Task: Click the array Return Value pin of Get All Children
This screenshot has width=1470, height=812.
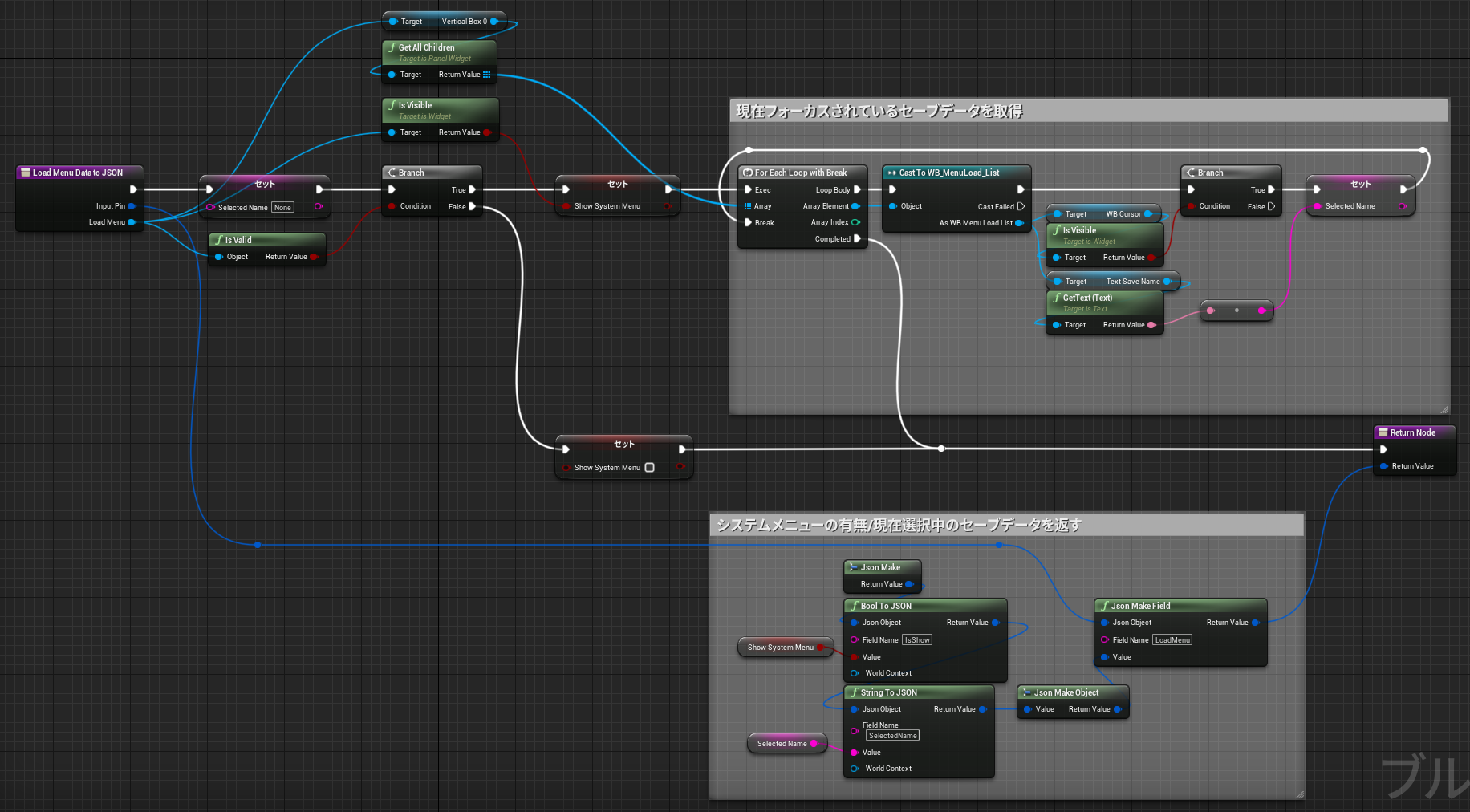Action: [x=486, y=75]
